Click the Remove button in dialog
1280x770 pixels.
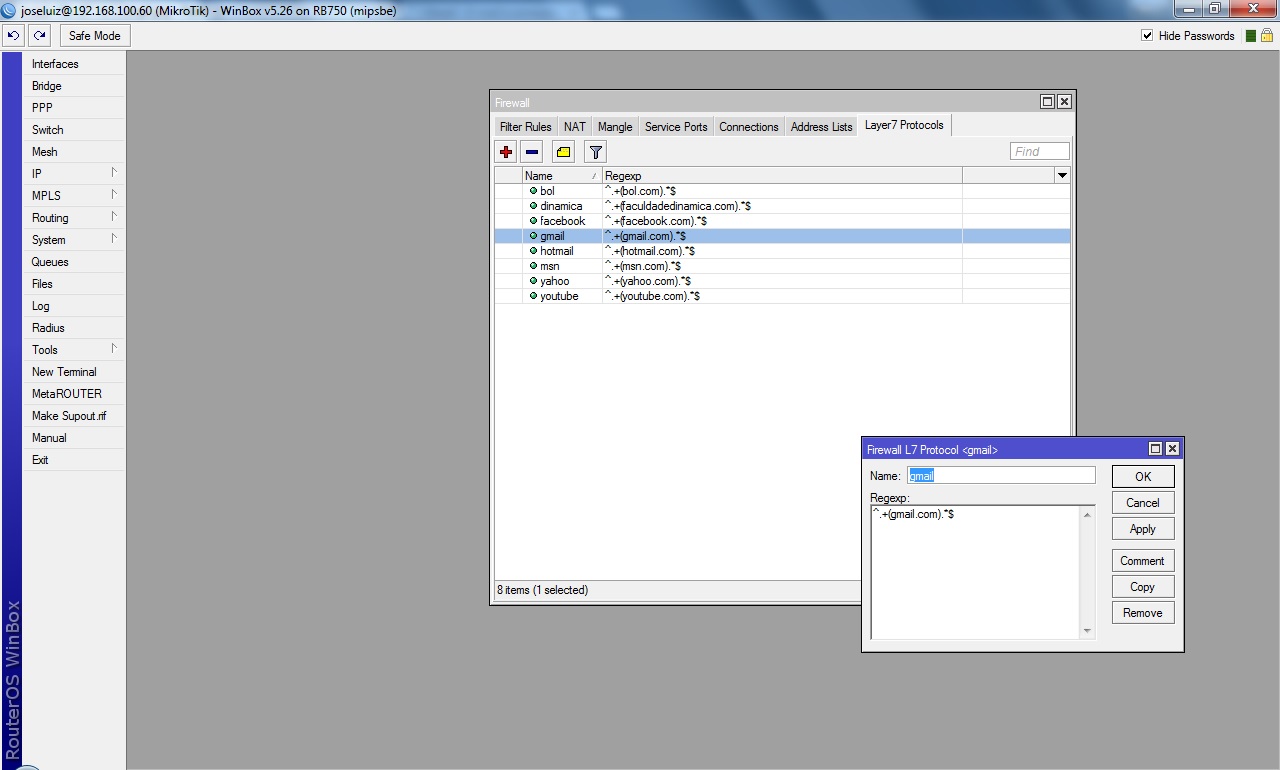pyautogui.click(x=1143, y=613)
